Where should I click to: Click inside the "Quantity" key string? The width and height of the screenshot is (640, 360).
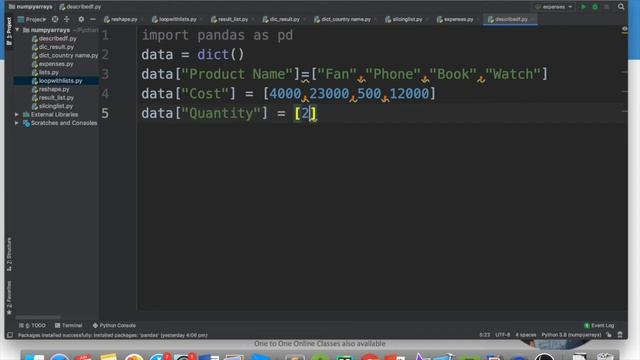pyautogui.click(x=221, y=113)
